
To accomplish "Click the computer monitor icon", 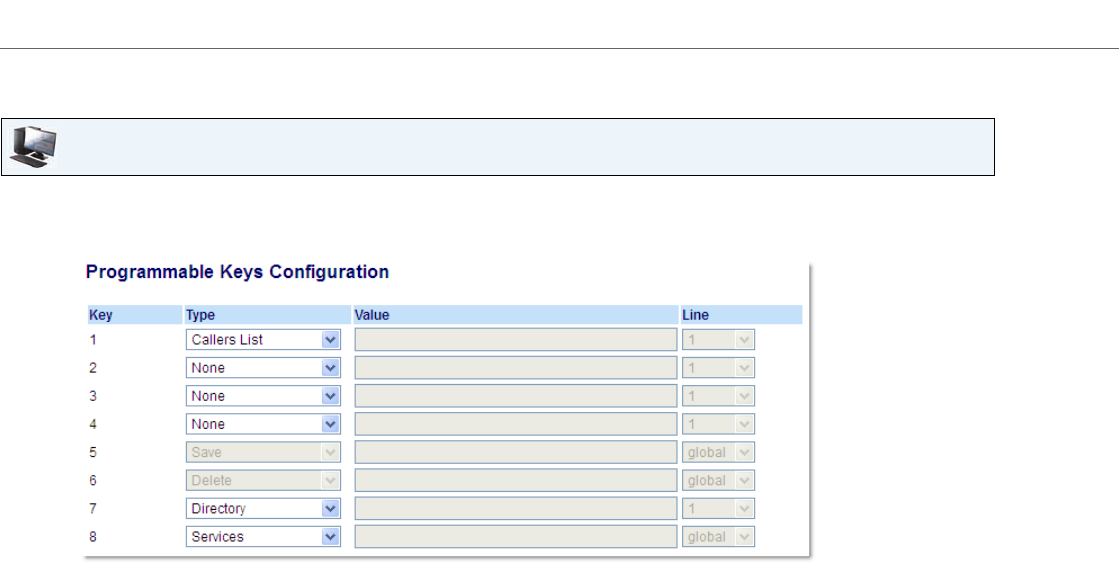I will point(33,147).
